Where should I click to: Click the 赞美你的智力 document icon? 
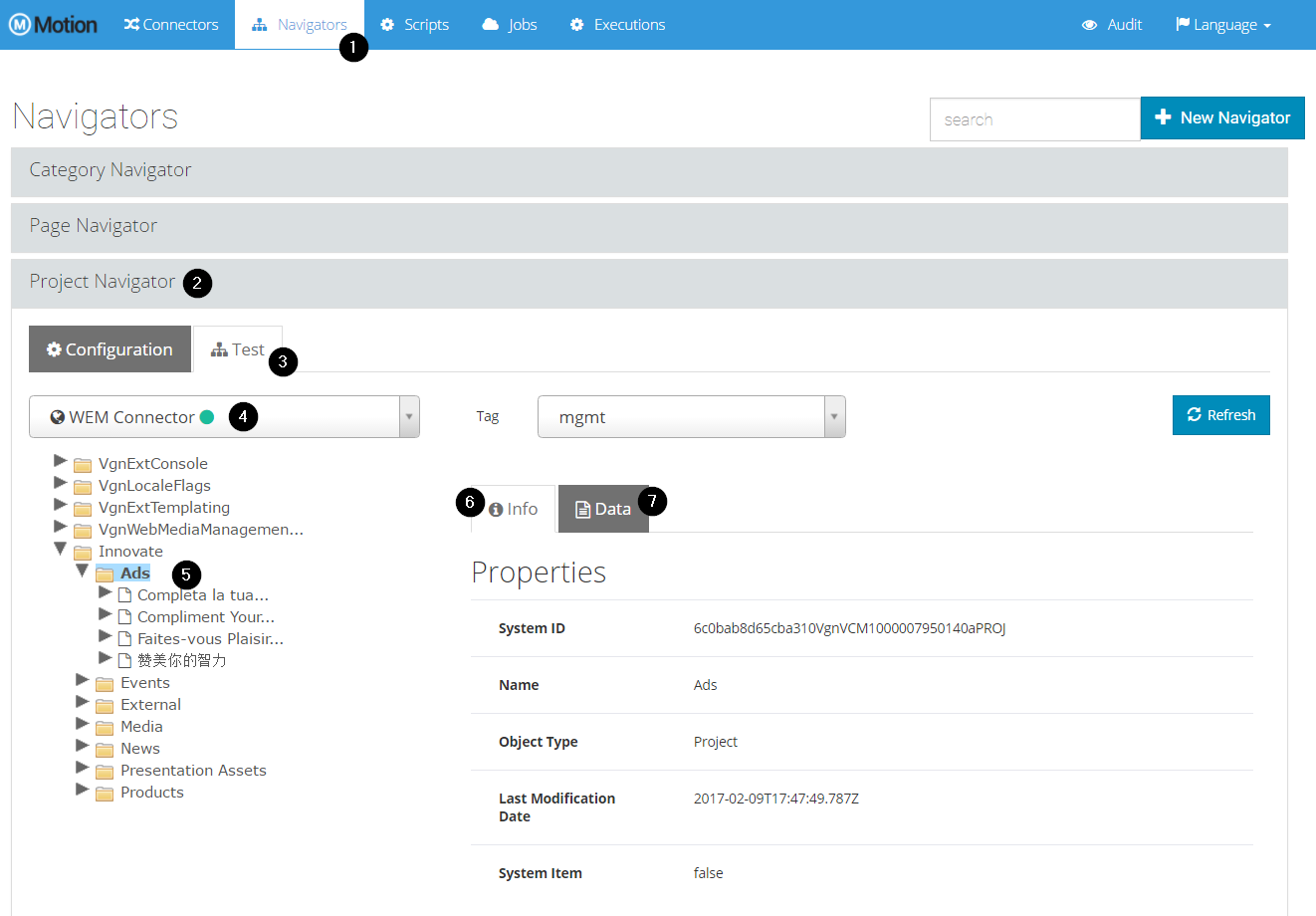[124, 661]
